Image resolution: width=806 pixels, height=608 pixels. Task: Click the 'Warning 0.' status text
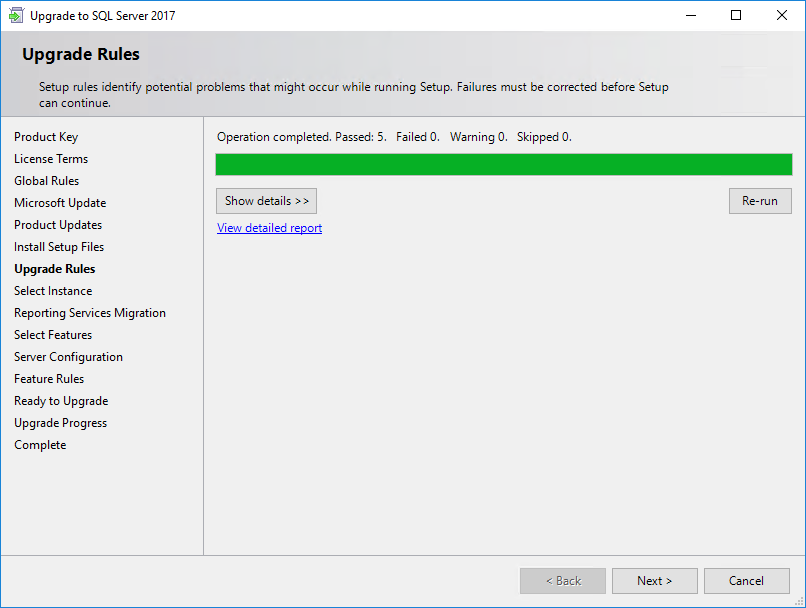click(x=479, y=137)
